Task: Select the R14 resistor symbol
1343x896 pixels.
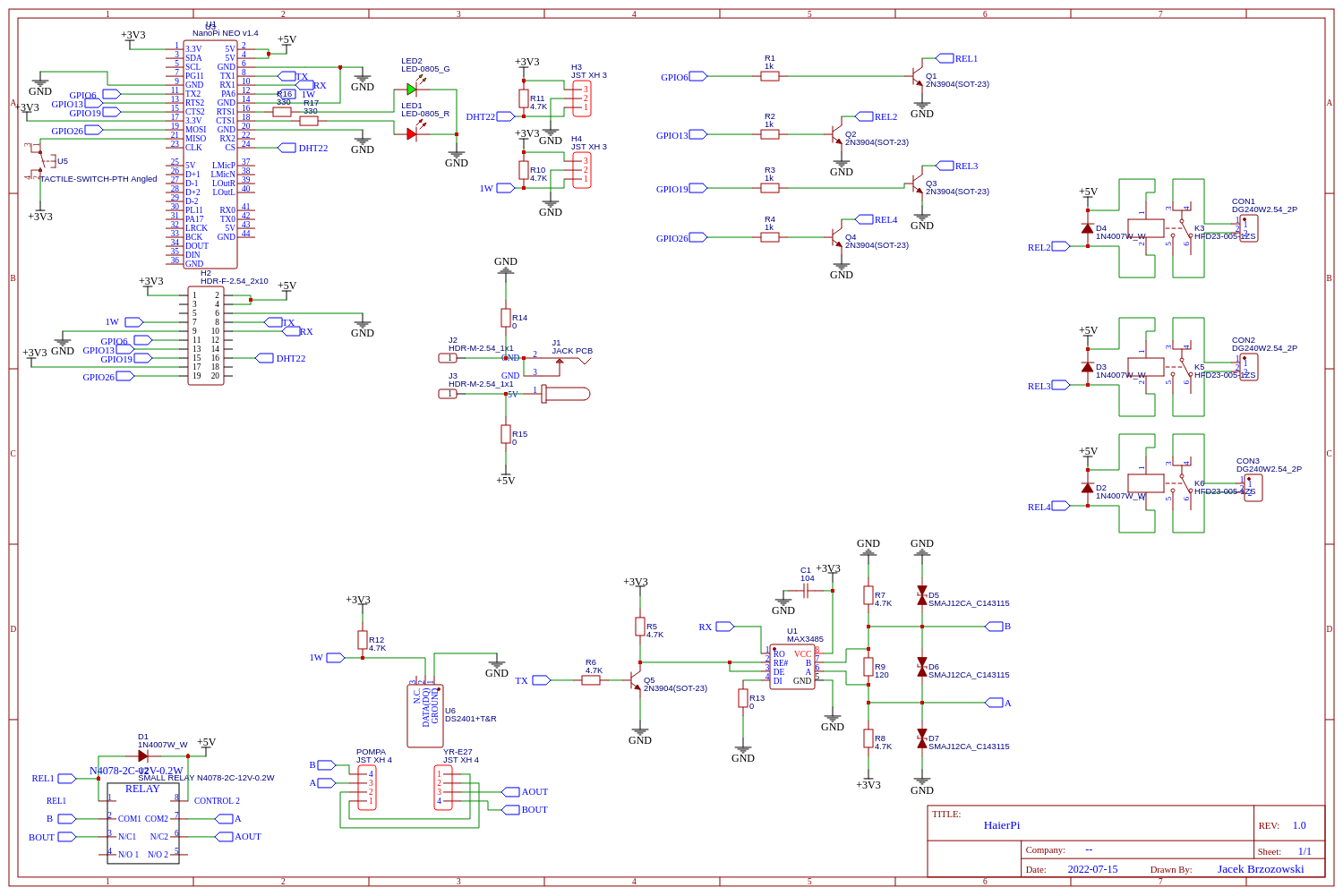Action: pos(506,318)
